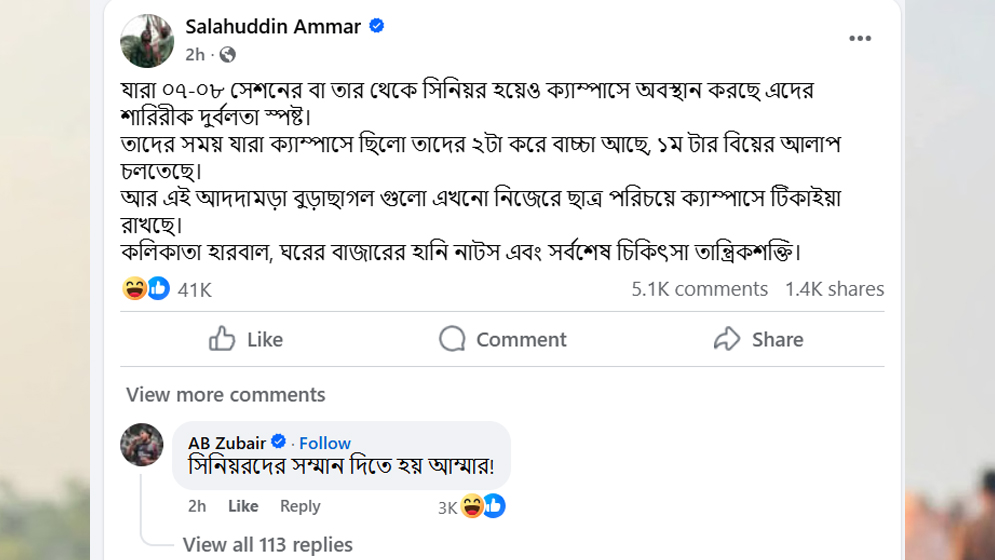Open Salahuddin Ammar's profile name link
The width and height of the screenshot is (995, 560).
[x=273, y=27]
